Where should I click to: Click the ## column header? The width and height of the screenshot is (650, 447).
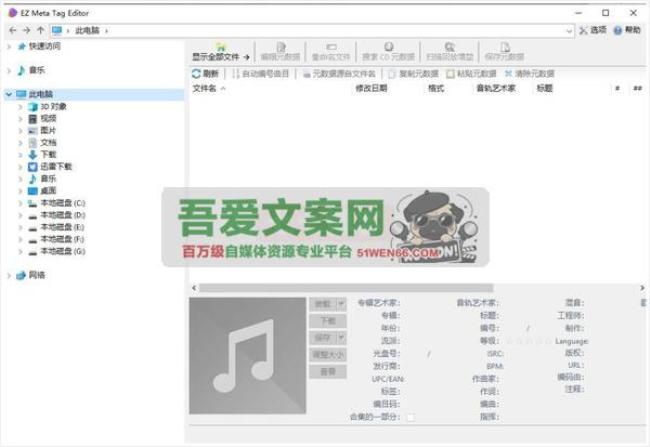[638, 88]
